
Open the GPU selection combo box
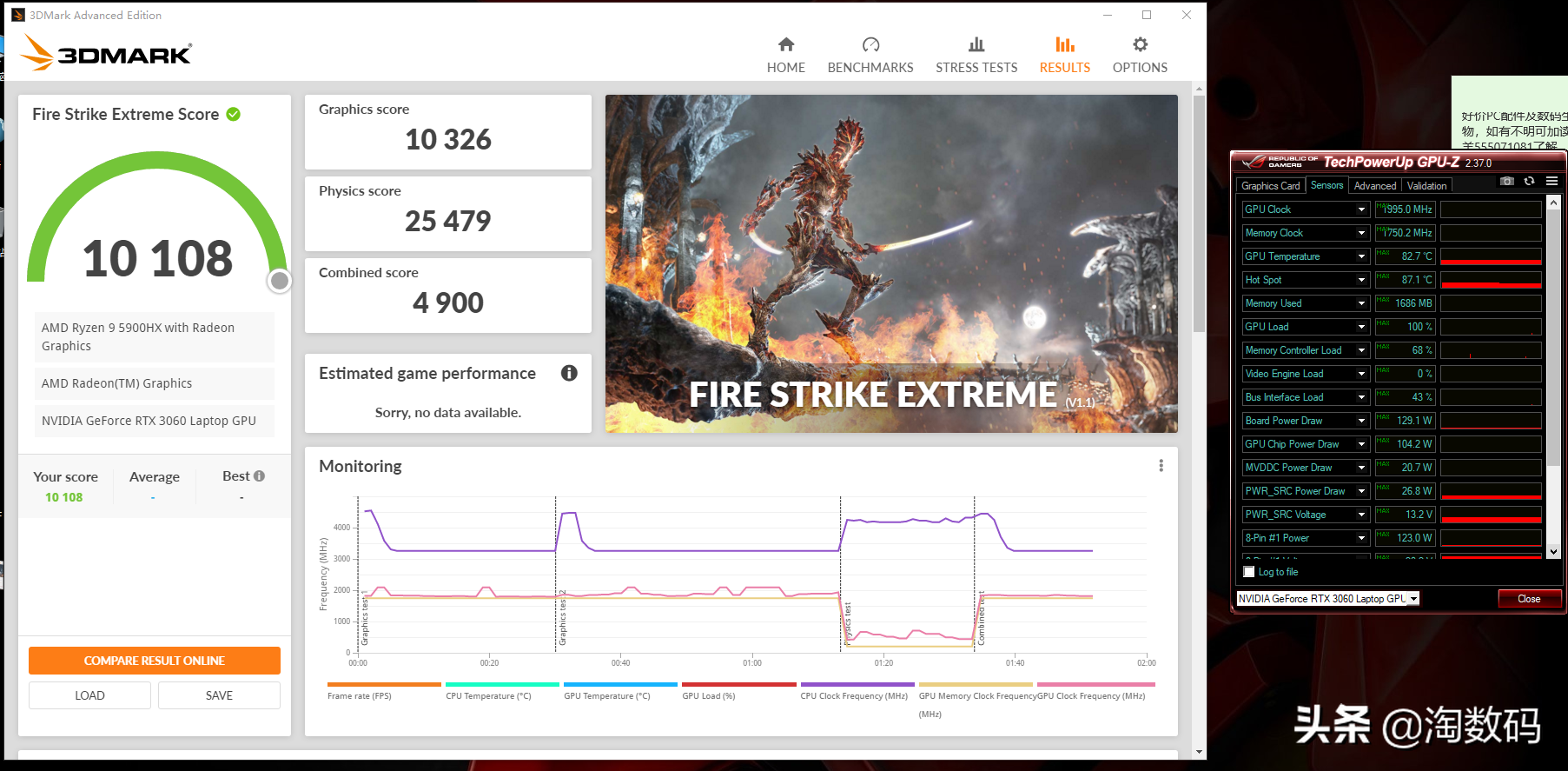pos(1328,599)
